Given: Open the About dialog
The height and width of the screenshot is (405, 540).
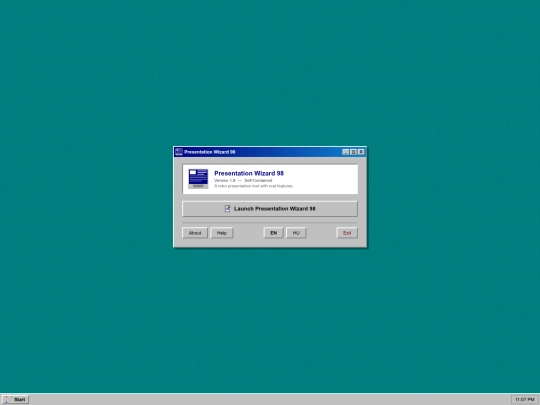Looking at the screenshot, I should [x=195, y=233].
